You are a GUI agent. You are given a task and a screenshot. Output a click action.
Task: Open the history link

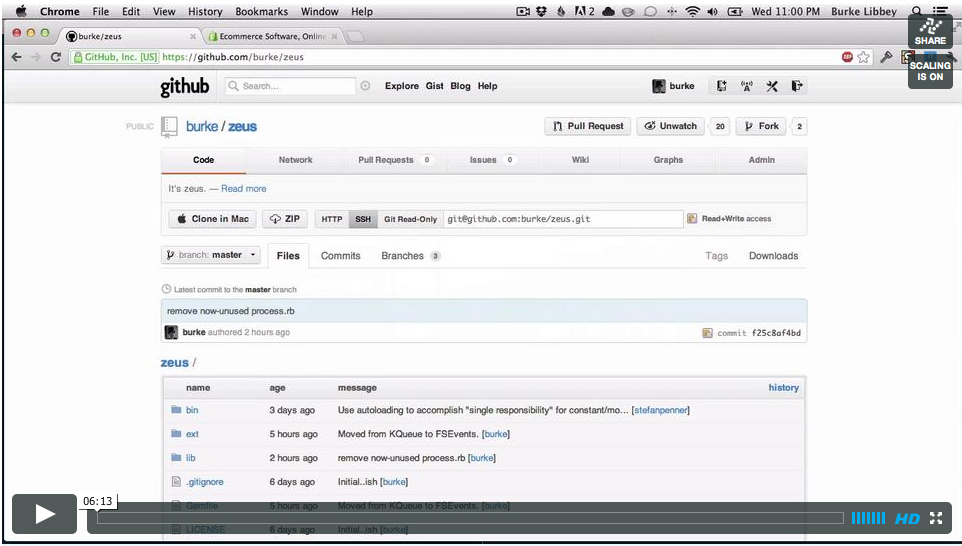(x=783, y=388)
